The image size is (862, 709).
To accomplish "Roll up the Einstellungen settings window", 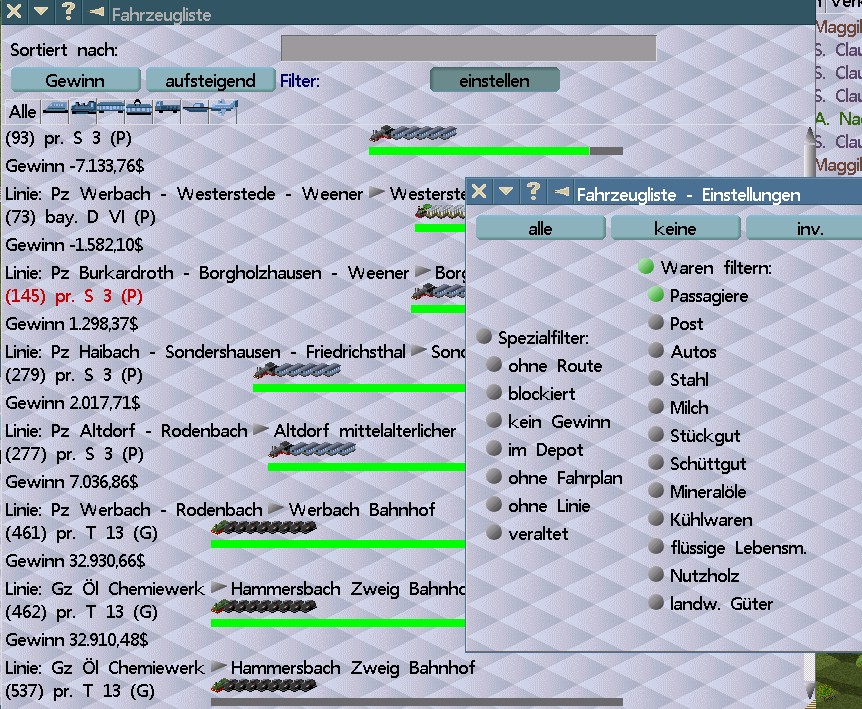I will (506, 191).
